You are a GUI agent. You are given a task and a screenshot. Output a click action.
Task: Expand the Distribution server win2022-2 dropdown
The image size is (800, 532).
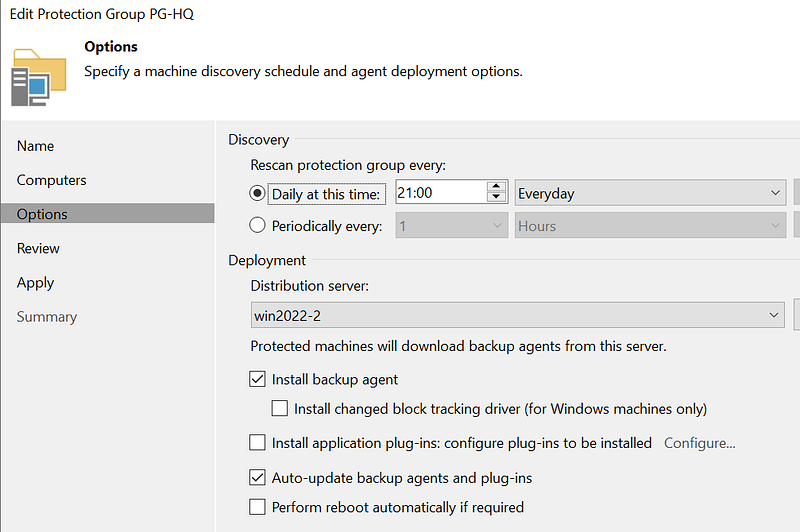(517, 316)
